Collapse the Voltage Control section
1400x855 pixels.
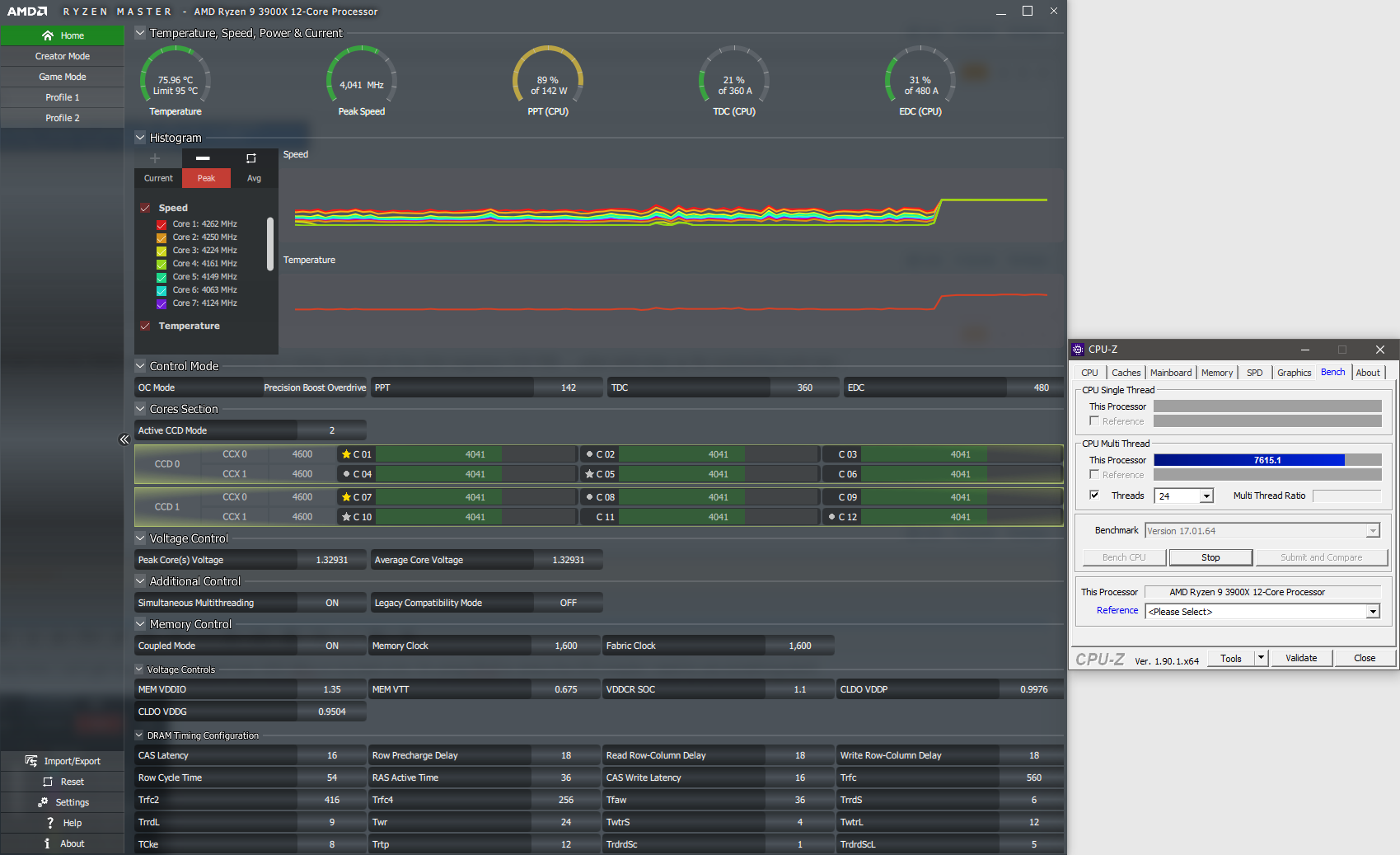point(140,538)
